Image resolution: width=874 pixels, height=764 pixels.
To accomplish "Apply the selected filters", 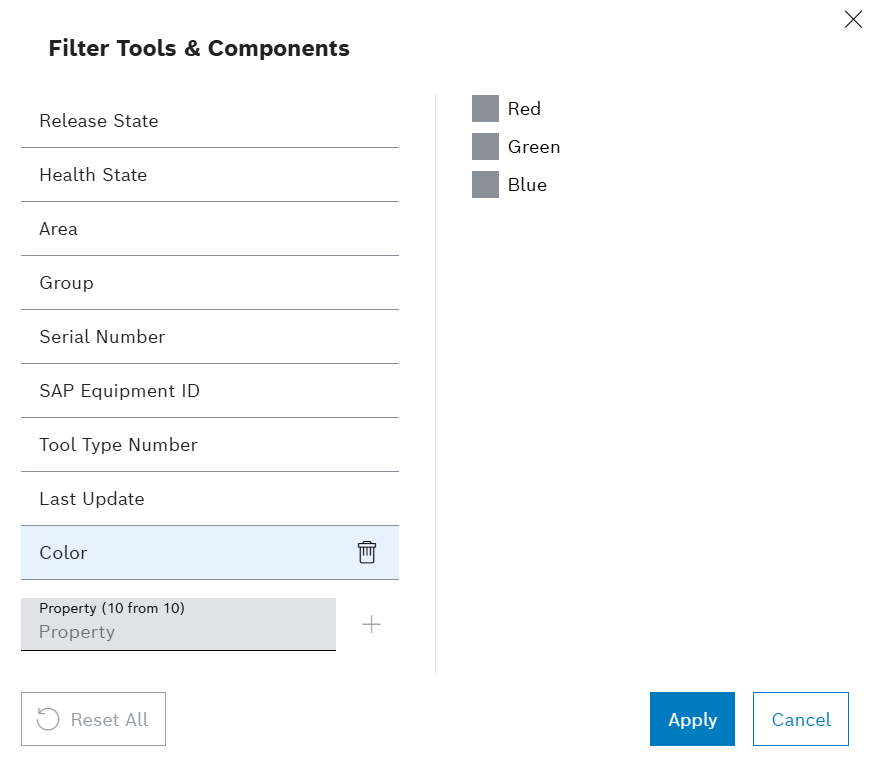I will pos(692,719).
